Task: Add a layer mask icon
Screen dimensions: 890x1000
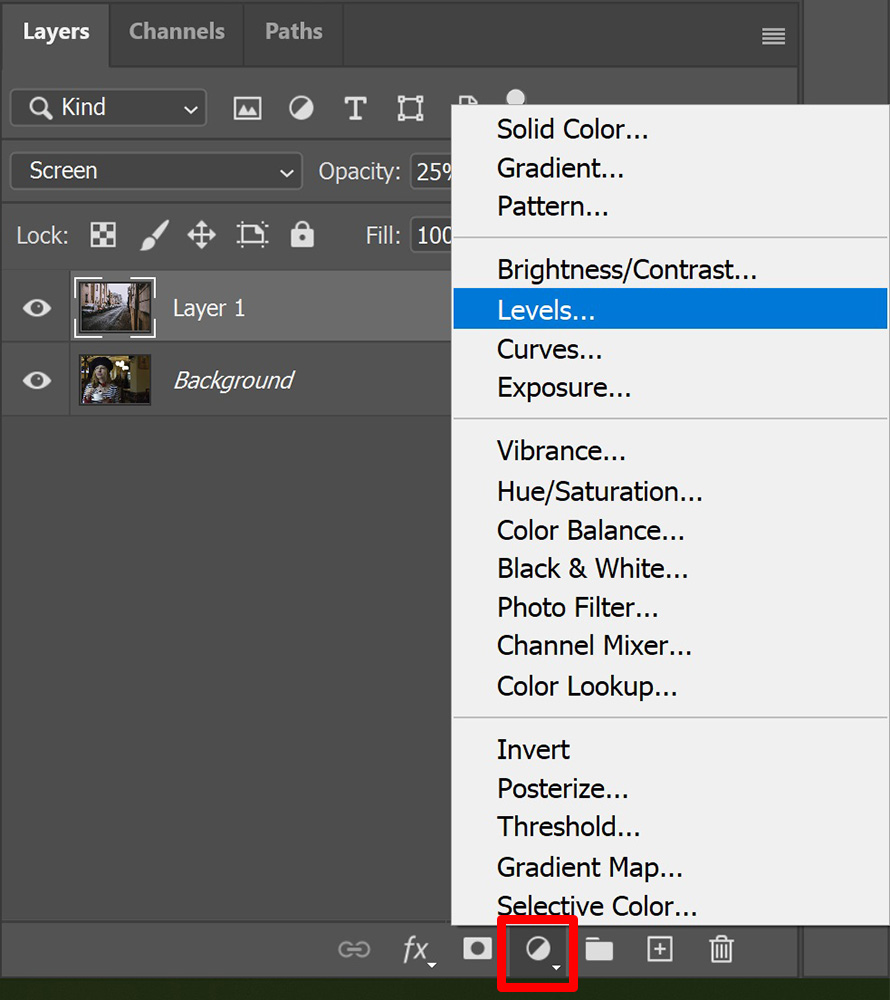Action: 478,949
